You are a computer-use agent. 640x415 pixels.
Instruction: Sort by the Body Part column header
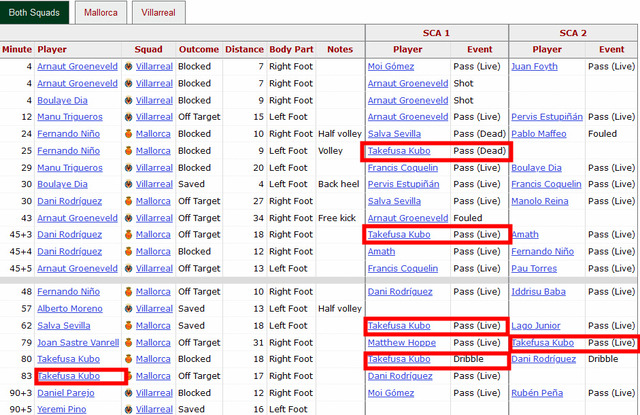coord(291,49)
